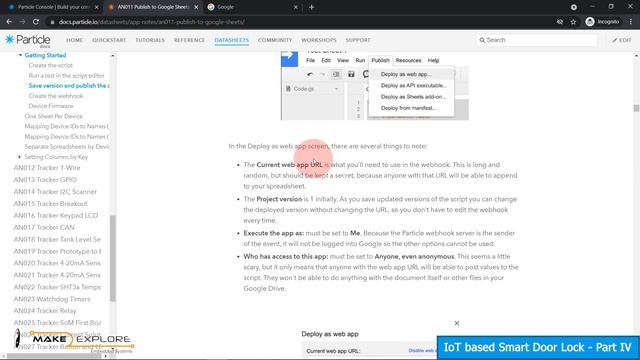Open AN015 Tracker Breakout

(50, 203)
